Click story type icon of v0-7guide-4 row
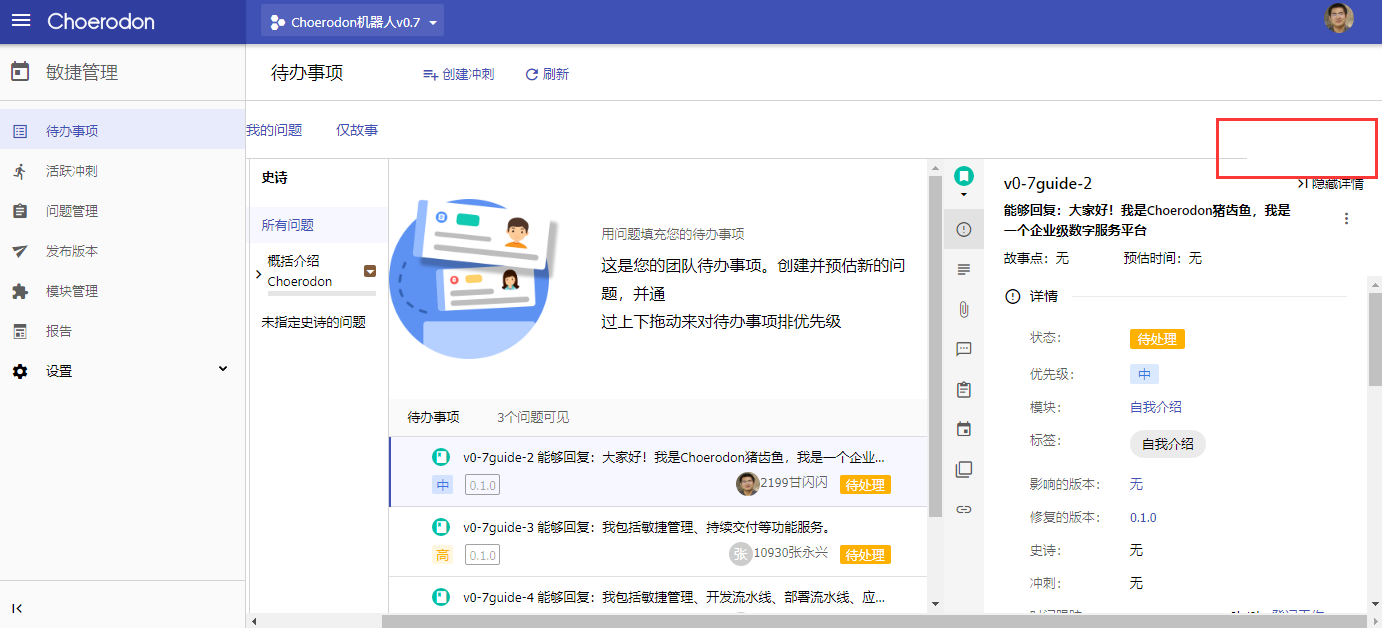Image resolution: width=1382 pixels, height=628 pixels. pos(440,597)
